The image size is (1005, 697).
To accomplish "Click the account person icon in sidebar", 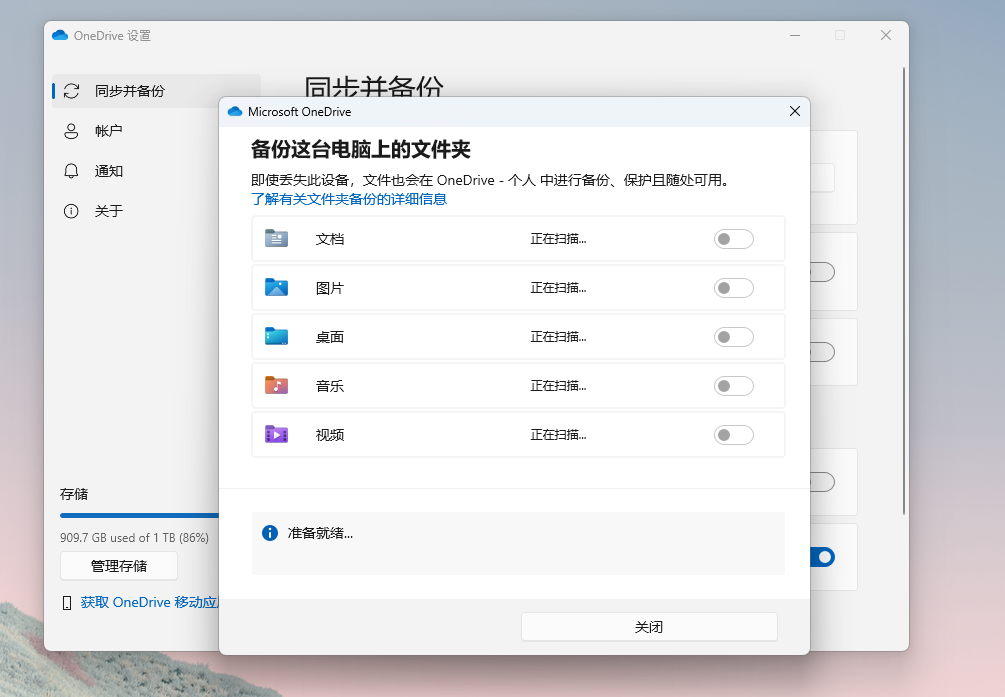I will (x=71, y=131).
